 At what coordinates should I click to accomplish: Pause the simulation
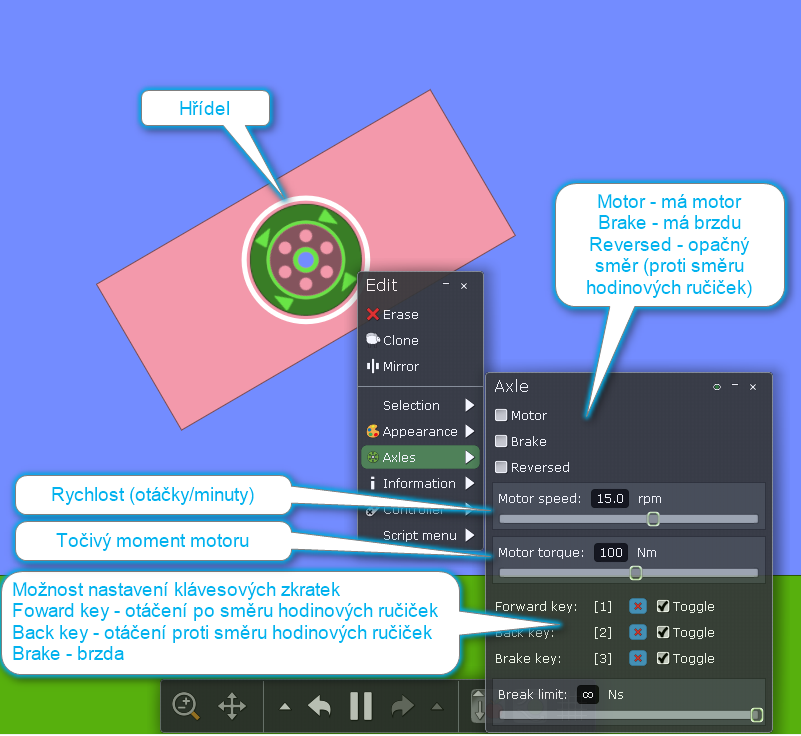coord(361,706)
